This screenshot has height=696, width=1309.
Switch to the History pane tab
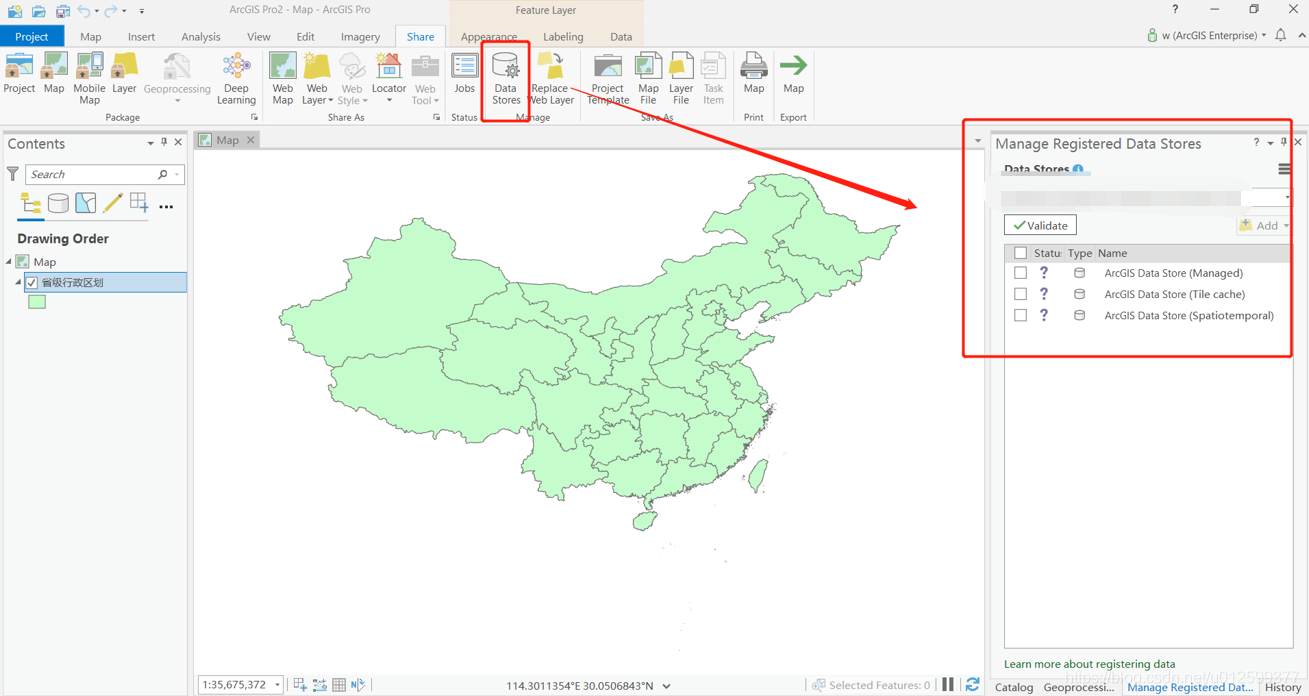click(x=1282, y=687)
